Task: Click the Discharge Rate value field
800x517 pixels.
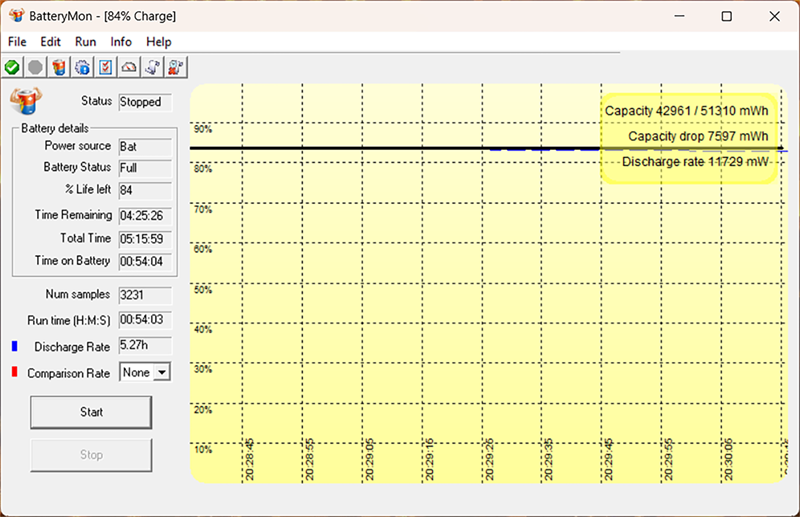Action: coord(145,345)
